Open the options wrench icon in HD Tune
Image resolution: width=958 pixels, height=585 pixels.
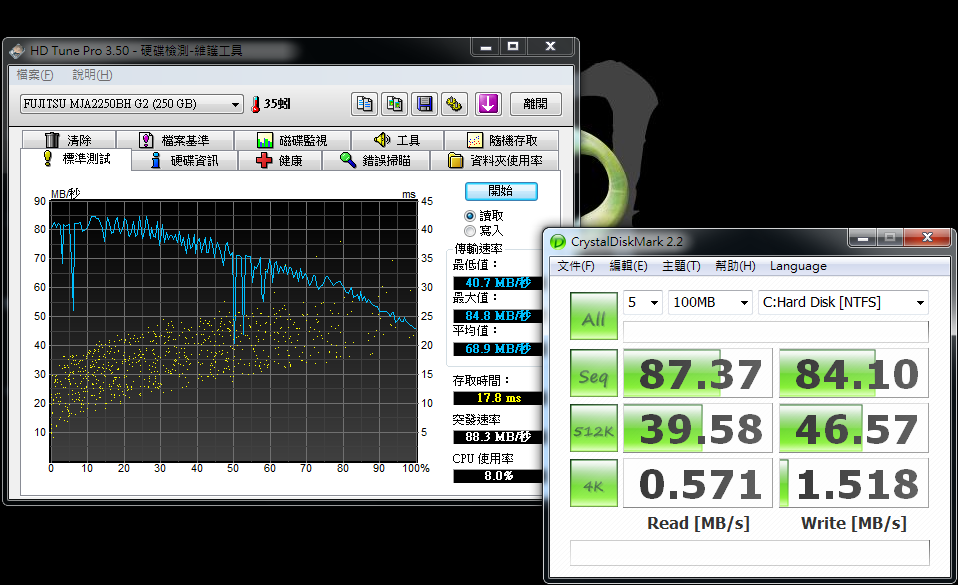(455, 104)
